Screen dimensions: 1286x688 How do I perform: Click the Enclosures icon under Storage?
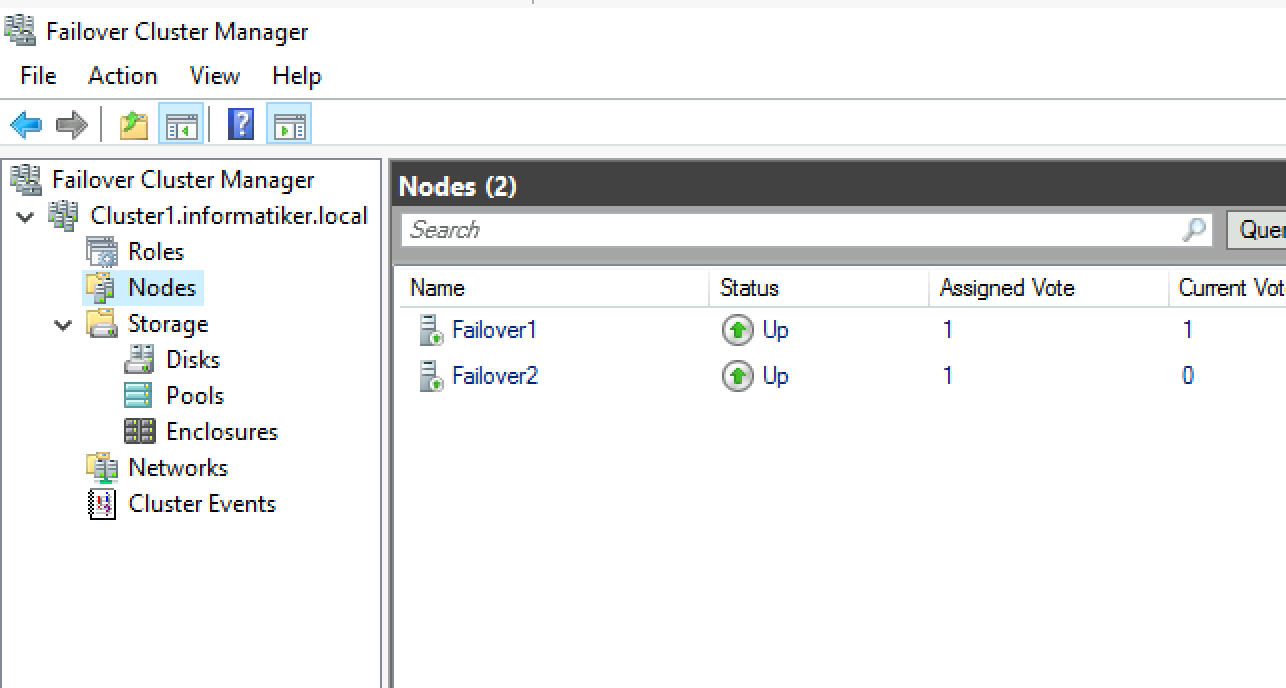tap(139, 431)
